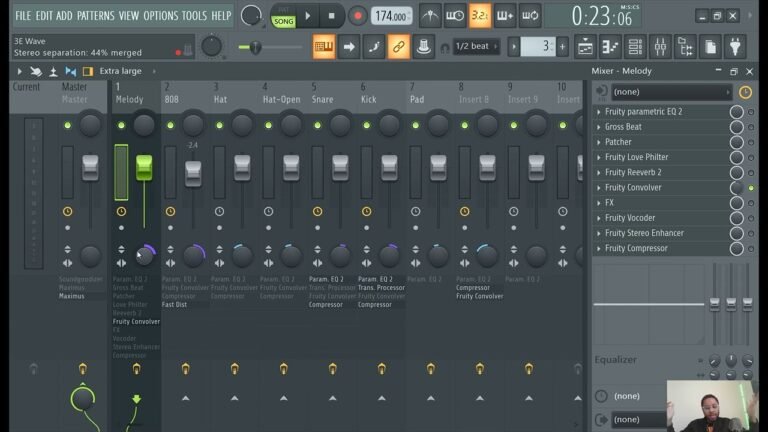Screen dimensions: 768x432
Task: Click the metronome icon
Action: [x=430, y=16]
